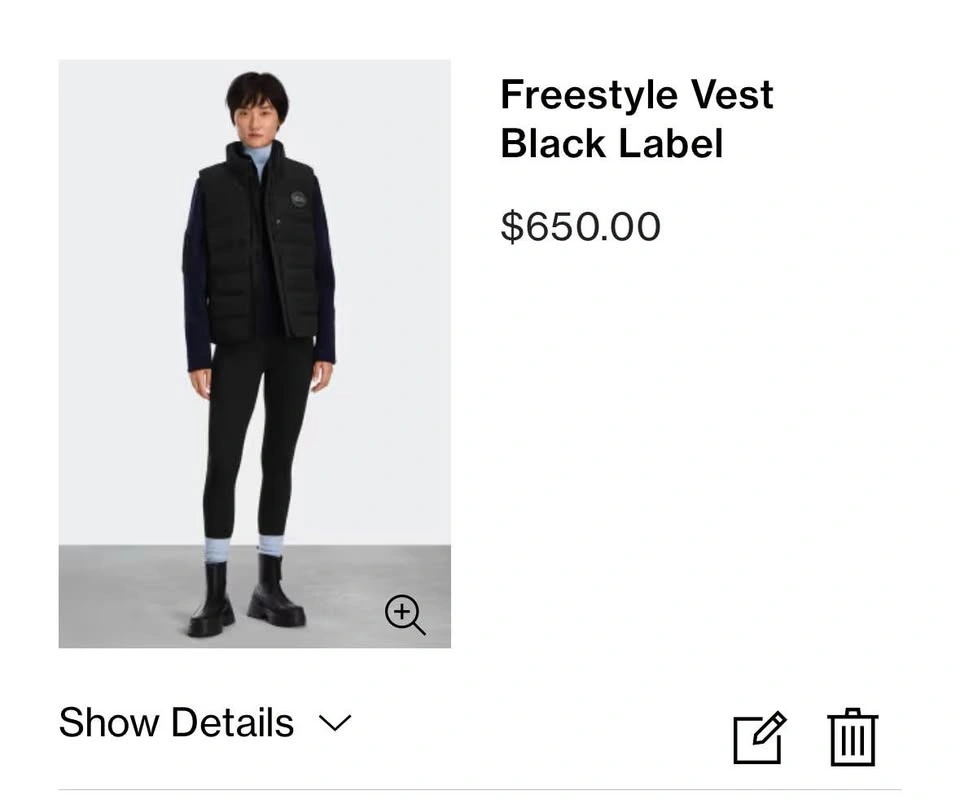The width and height of the screenshot is (960, 808).
Task: Click the Show Details label
Action: (176, 722)
